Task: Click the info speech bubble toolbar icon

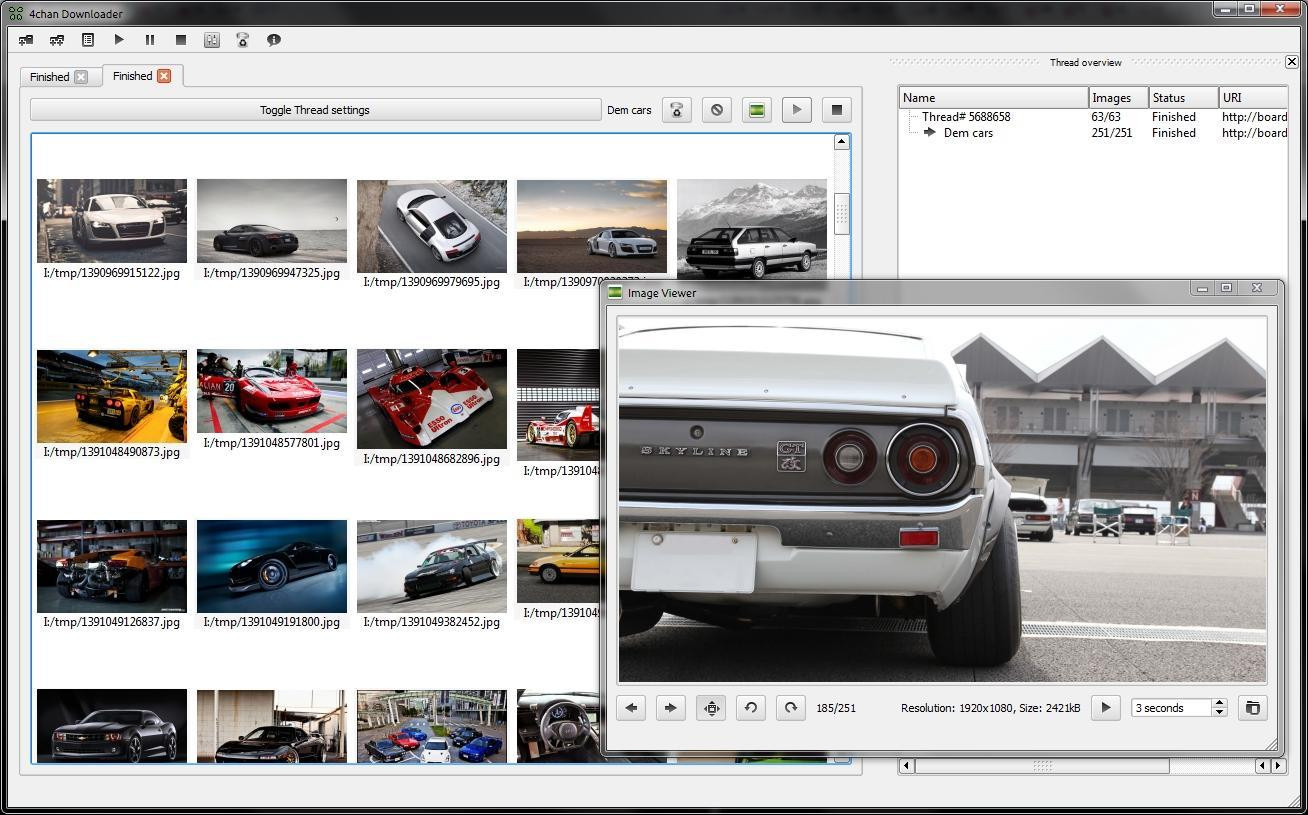Action: 273,40
